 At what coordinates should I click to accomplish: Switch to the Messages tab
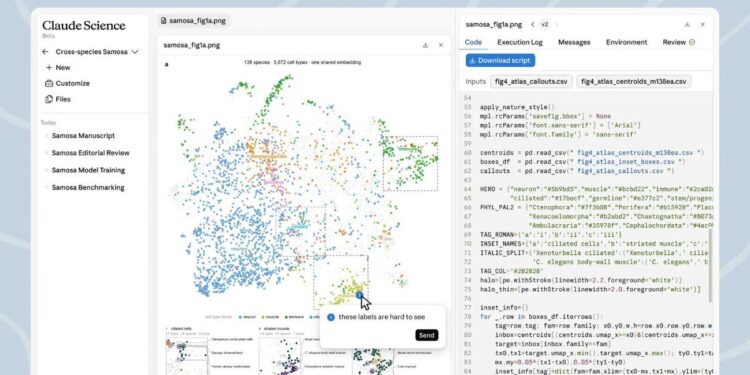[x=574, y=42]
